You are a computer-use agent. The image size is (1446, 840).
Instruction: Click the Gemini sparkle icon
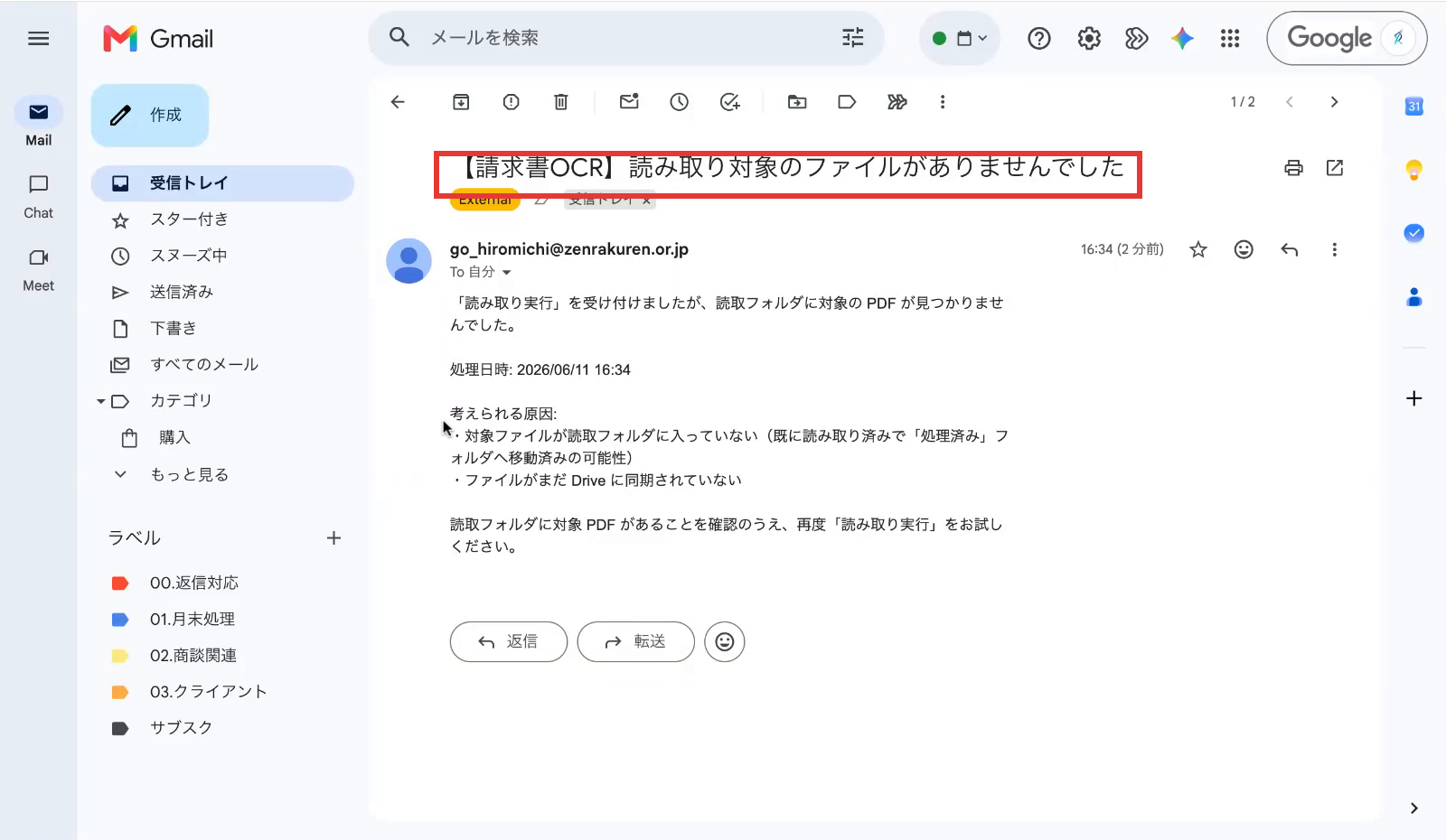[x=1182, y=38]
